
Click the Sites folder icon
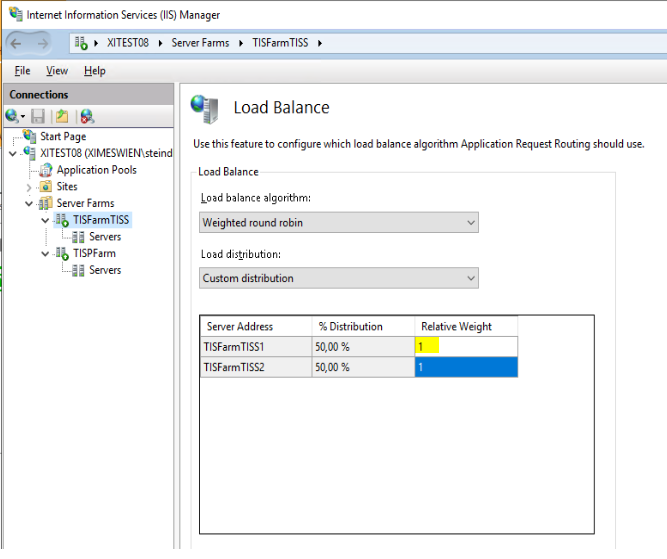pos(46,186)
